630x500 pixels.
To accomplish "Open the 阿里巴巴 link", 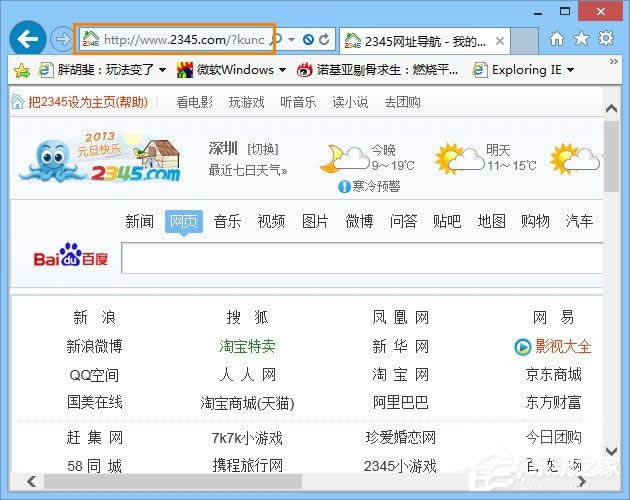I will click(400, 402).
